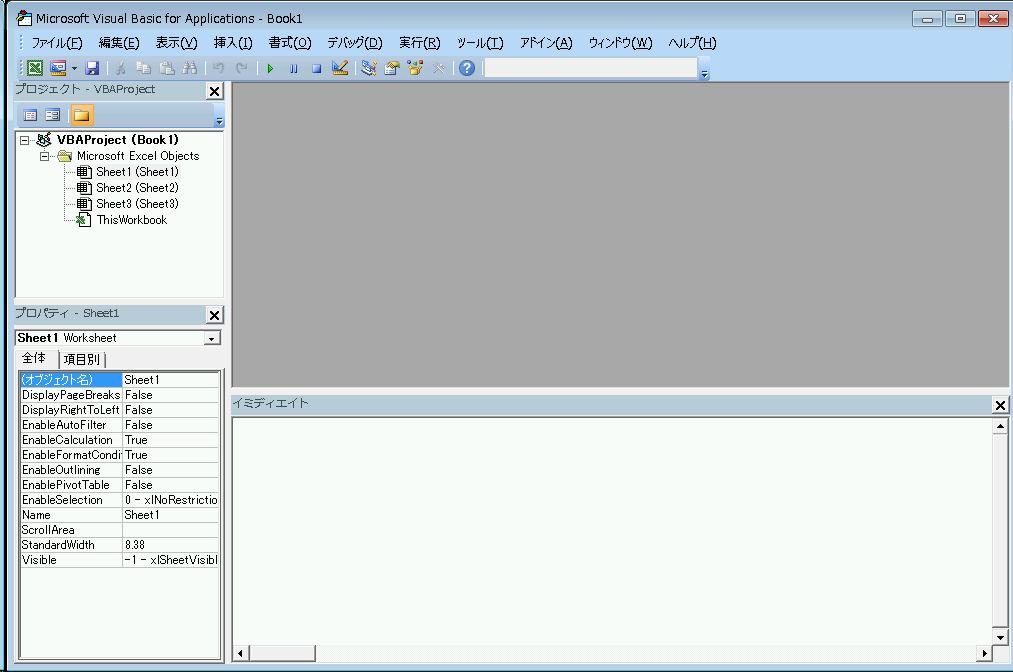
Task: Open Project Explorer icon in toolbar
Action: [369, 69]
